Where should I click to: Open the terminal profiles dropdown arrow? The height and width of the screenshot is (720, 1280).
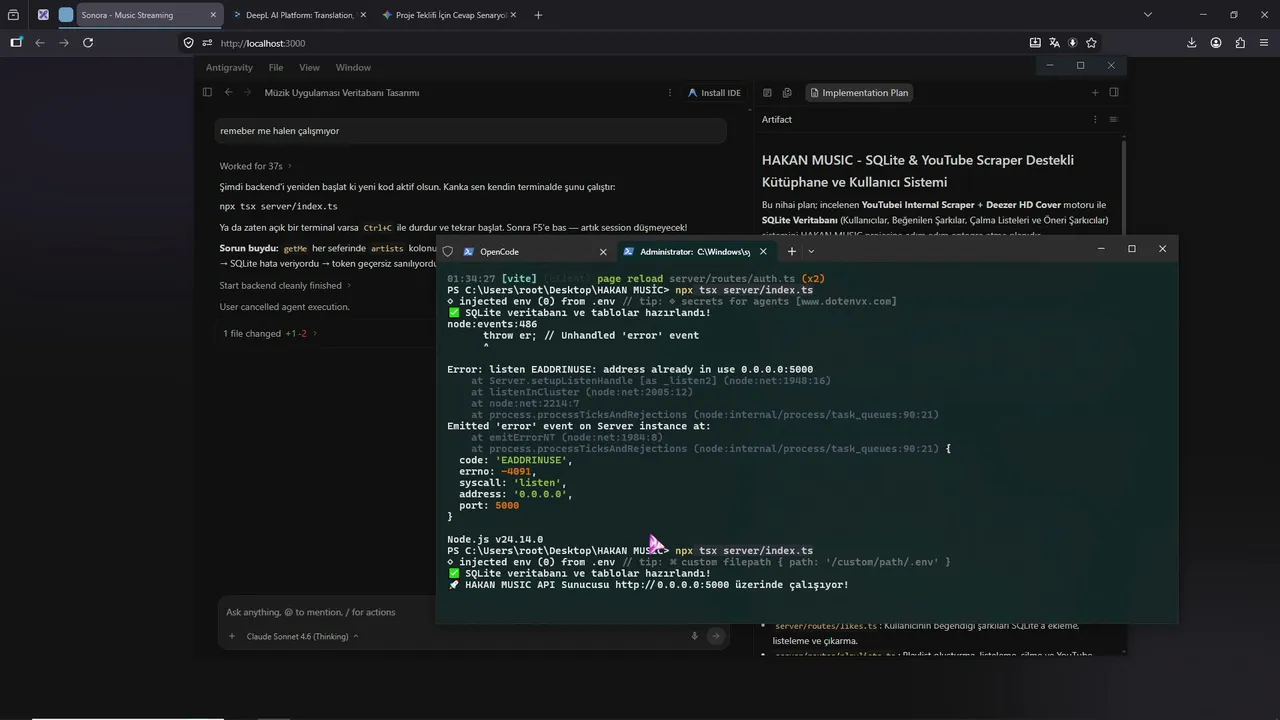[811, 251]
